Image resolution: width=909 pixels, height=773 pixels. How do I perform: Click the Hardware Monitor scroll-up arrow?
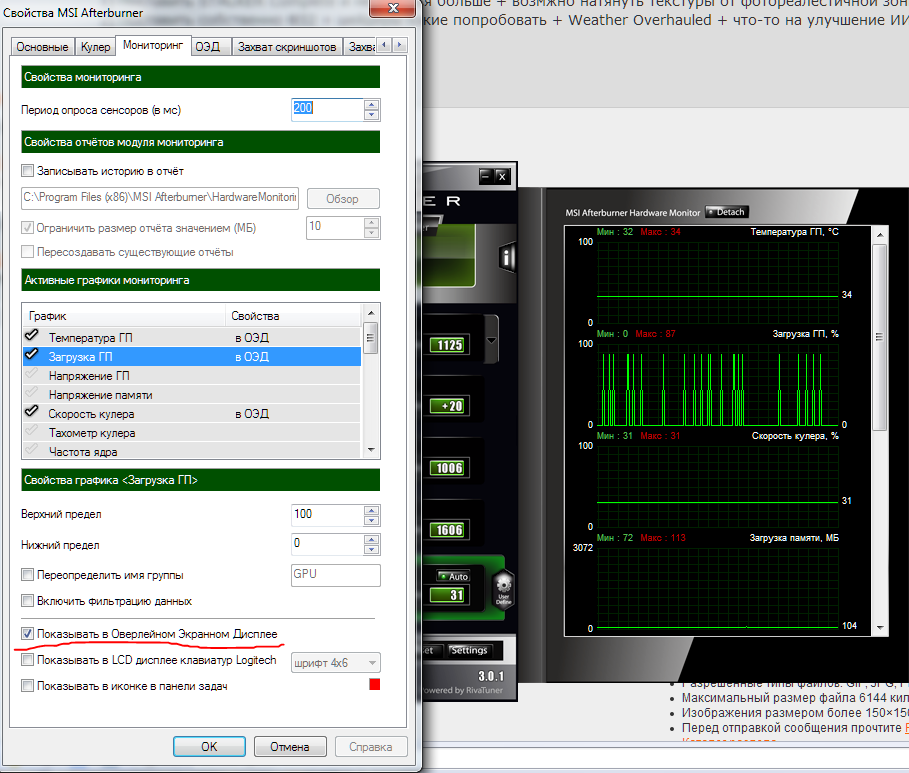879,235
